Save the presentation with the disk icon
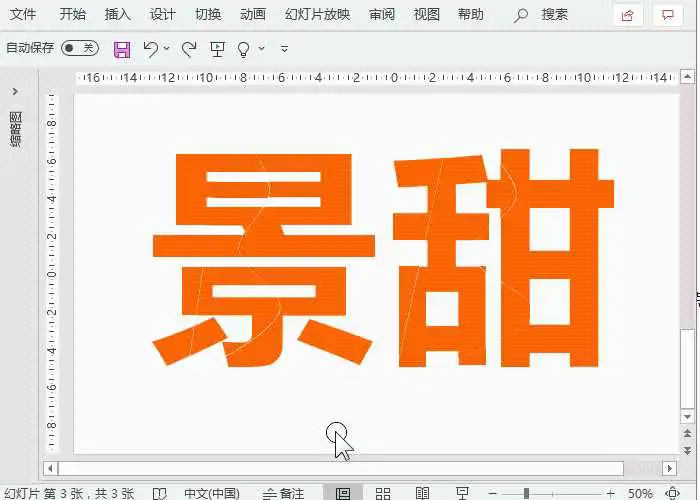700x500 pixels. pos(122,49)
